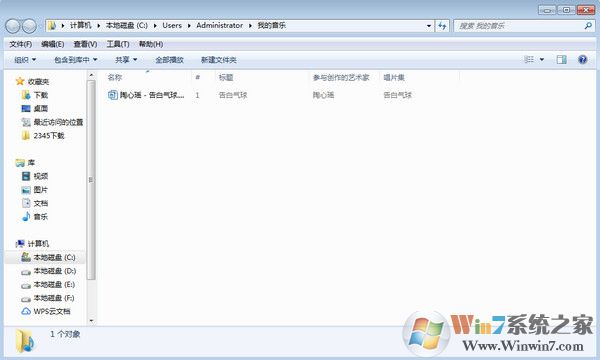Screen dimensions: 600x360
Task: Click navigation pane scrollbar down arrow
Action: pos(91,321)
